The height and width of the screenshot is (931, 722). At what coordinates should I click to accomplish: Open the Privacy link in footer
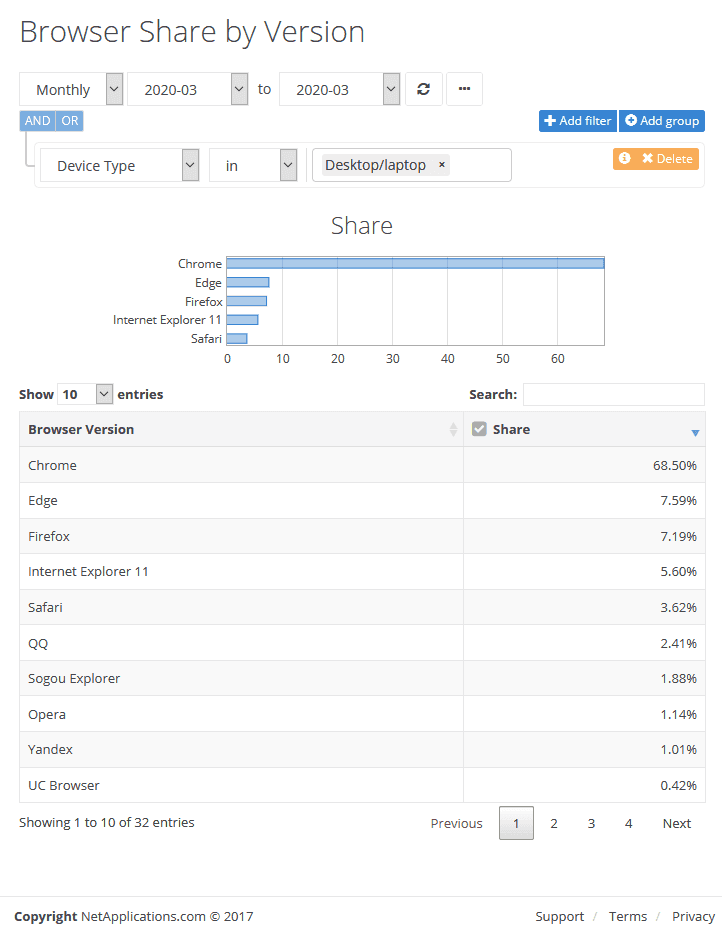pyautogui.click(x=693, y=916)
